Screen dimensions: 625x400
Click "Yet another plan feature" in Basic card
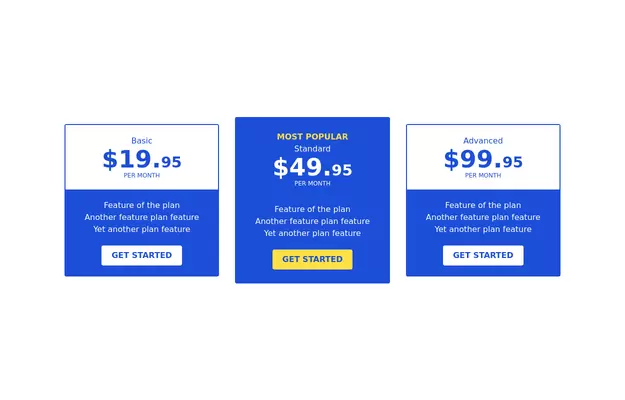(x=141, y=229)
